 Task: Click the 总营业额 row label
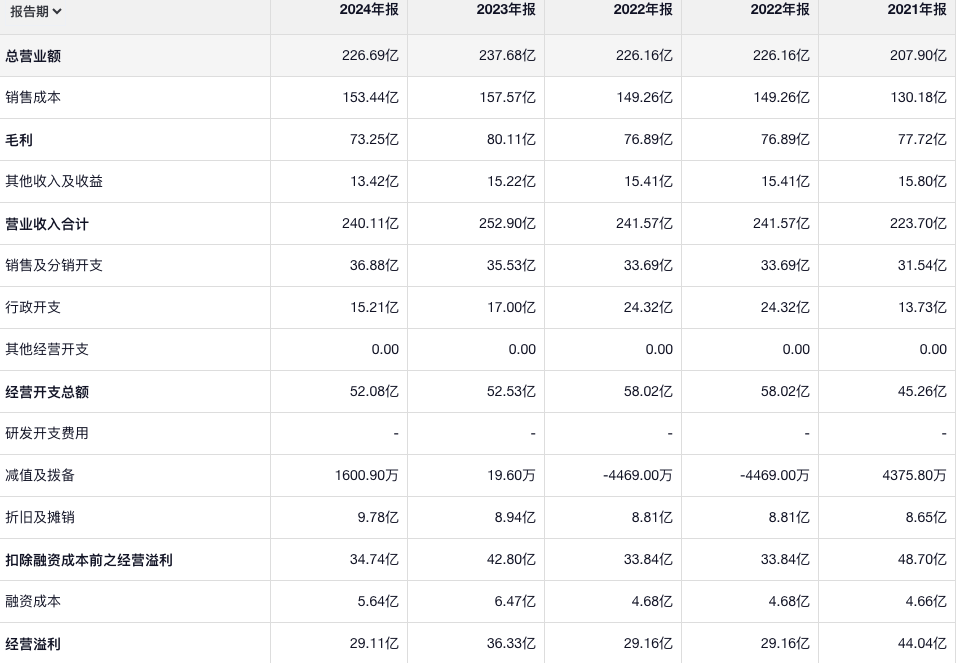point(33,56)
